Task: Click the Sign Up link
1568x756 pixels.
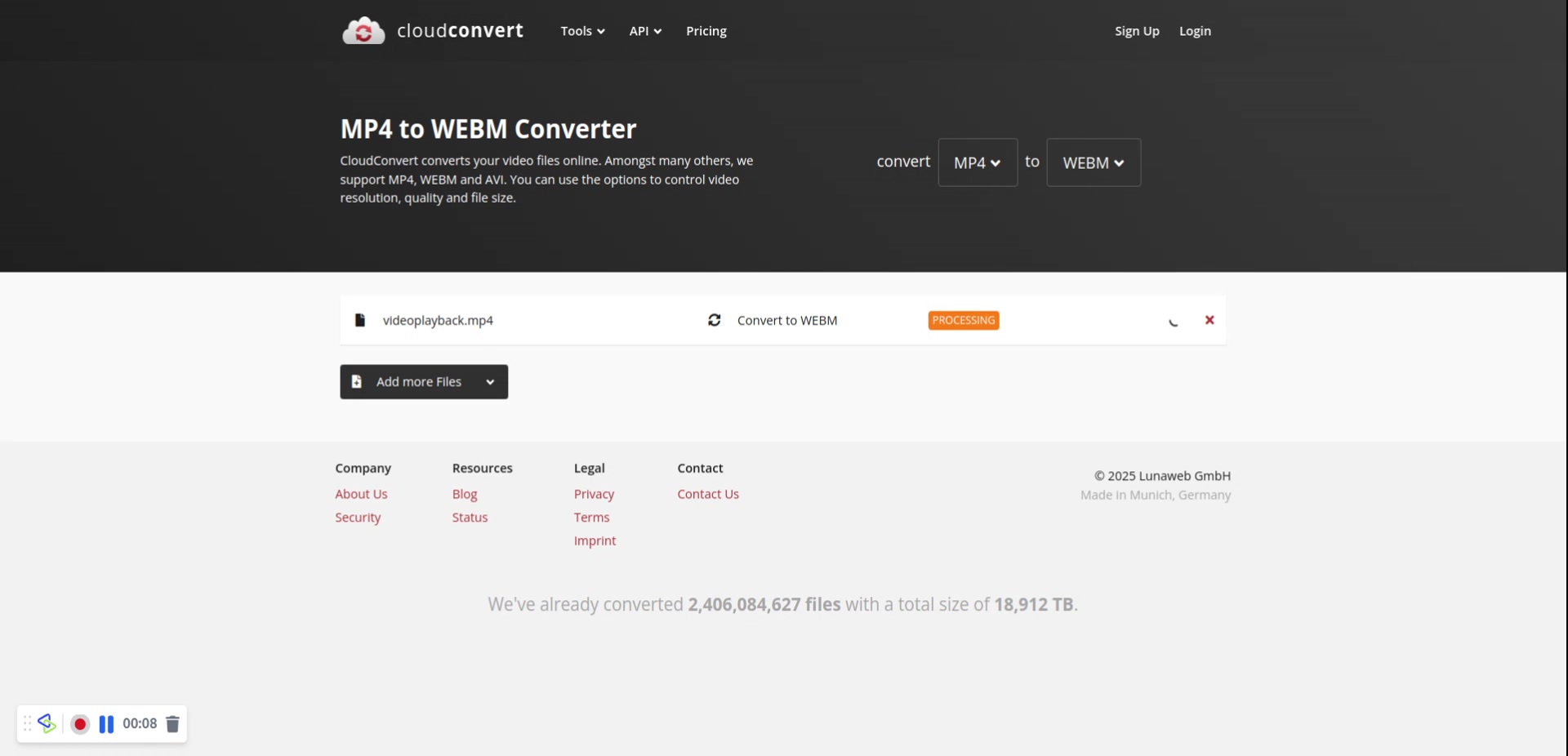Action: pyautogui.click(x=1137, y=31)
